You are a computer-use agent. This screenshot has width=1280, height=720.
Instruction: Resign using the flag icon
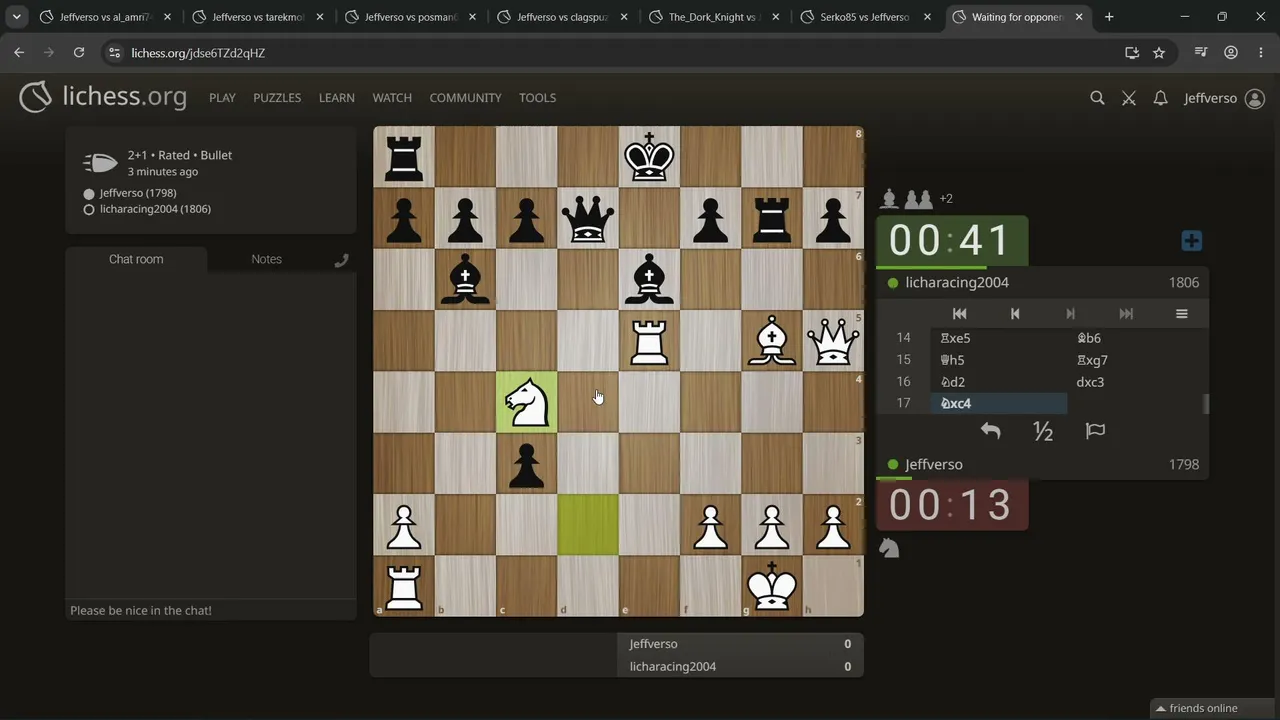pyautogui.click(x=1095, y=431)
